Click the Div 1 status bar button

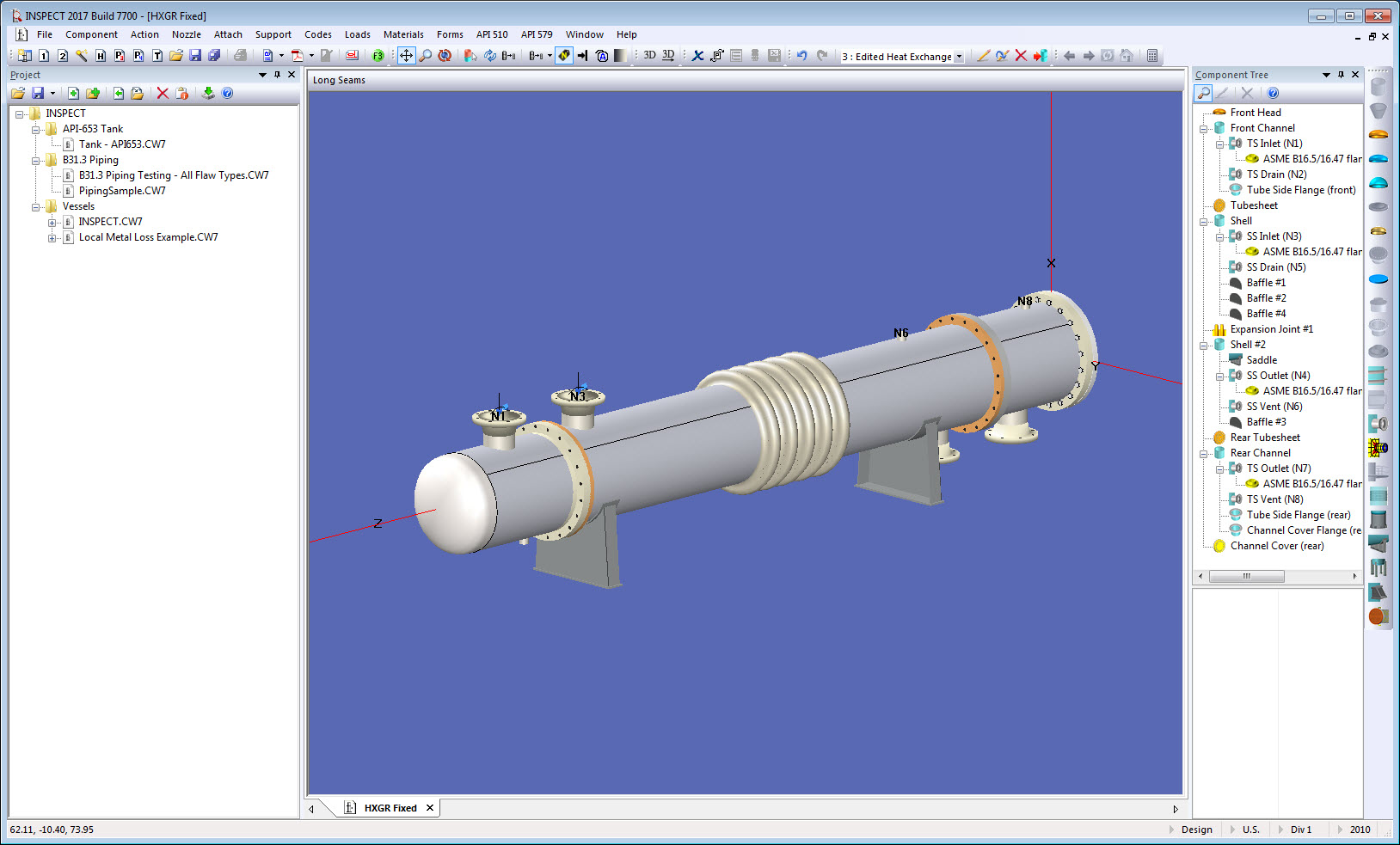pos(1300,830)
